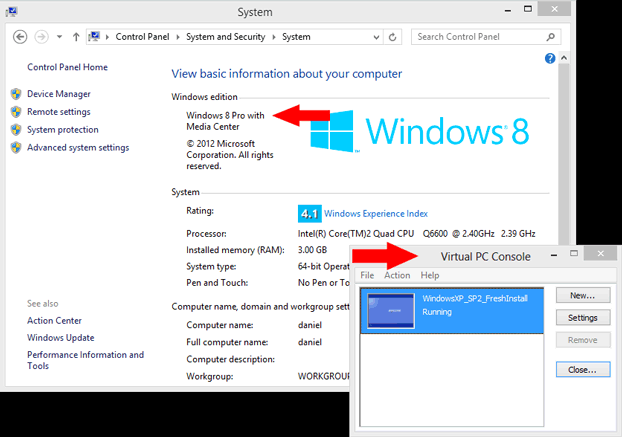This screenshot has width=622, height=437.
Task: Open Action Center link
Action: click(x=54, y=320)
